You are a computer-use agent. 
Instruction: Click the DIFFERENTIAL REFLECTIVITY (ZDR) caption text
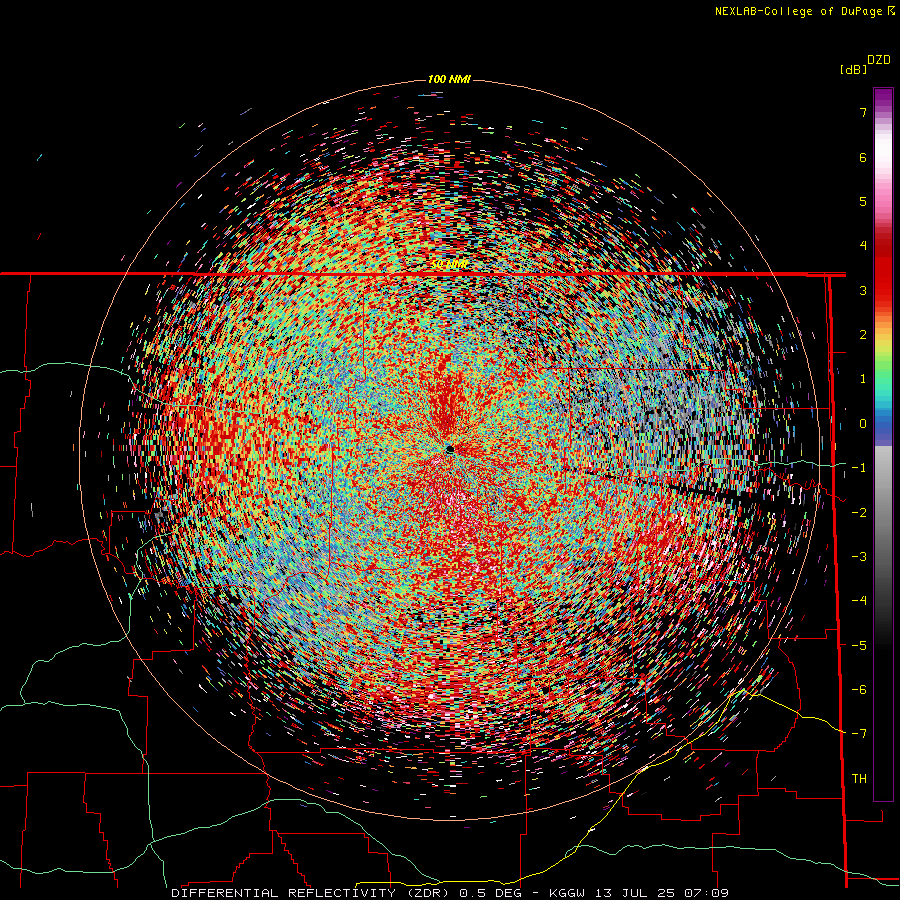308,893
